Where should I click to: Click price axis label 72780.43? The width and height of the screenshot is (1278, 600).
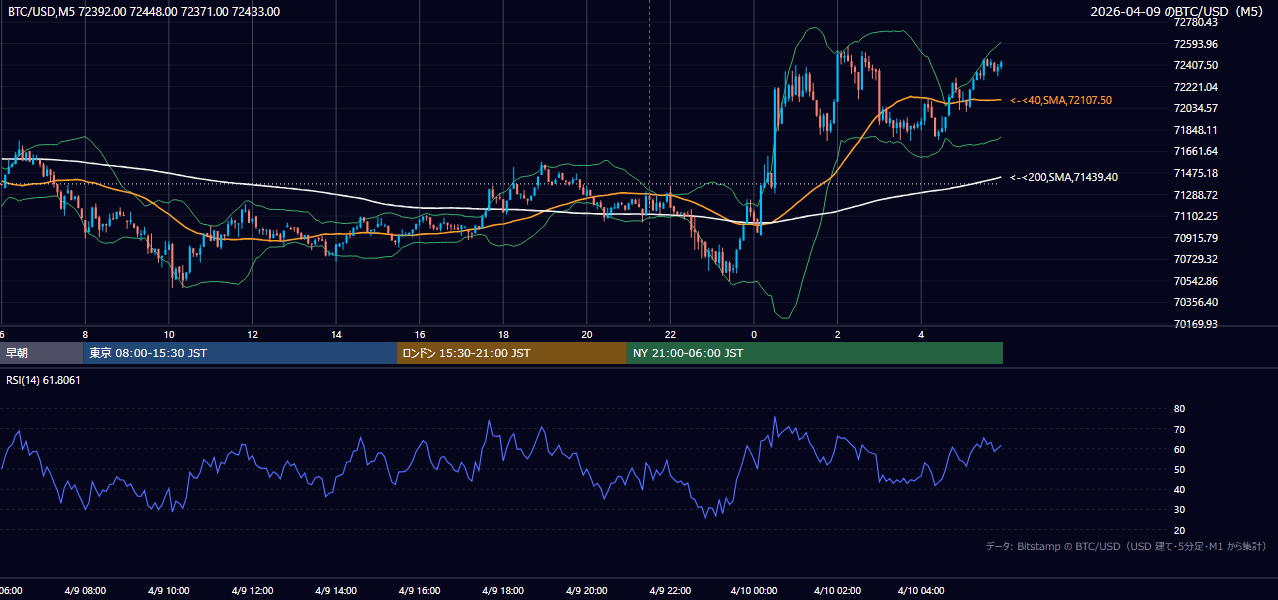click(x=1195, y=22)
